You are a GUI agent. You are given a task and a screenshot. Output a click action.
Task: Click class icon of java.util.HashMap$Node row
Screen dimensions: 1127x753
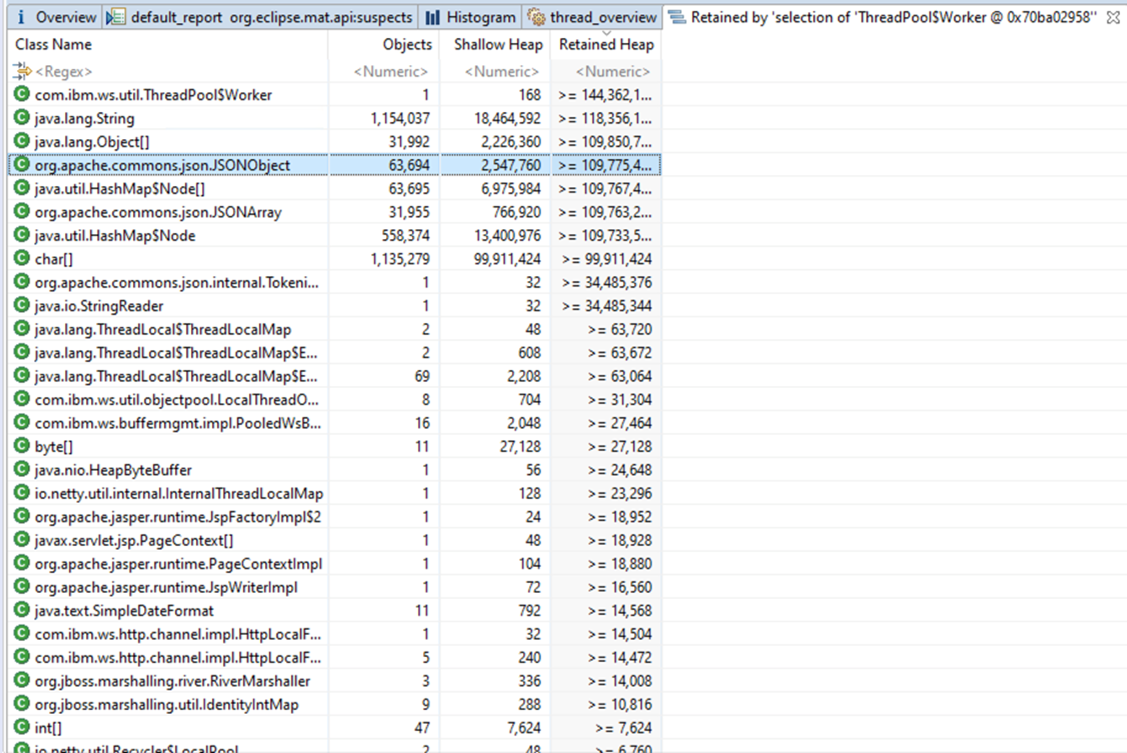pyautogui.click(x=22, y=235)
